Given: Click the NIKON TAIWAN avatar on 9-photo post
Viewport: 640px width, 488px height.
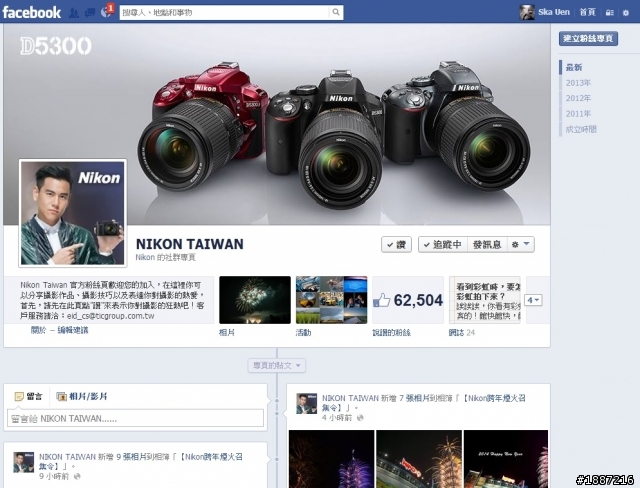Looking at the screenshot, I should tap(24, 462).
